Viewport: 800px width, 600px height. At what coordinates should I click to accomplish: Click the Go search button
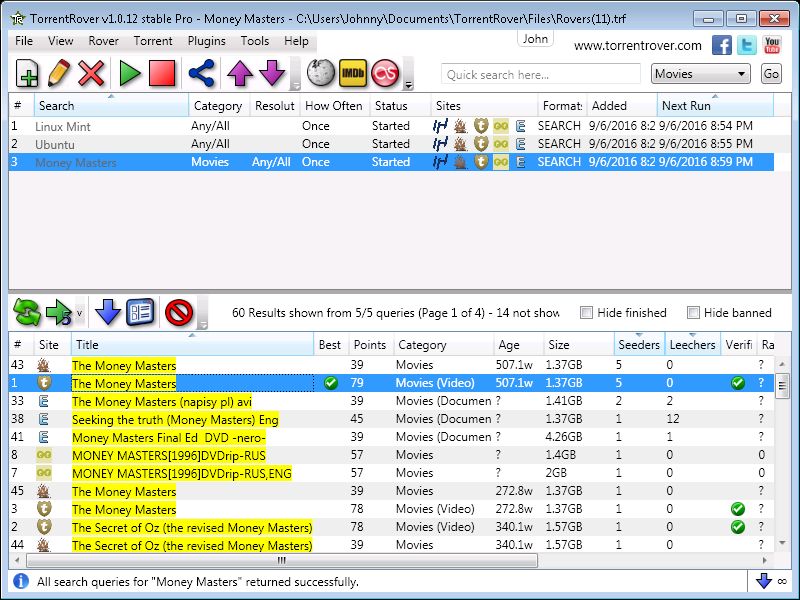771,74
